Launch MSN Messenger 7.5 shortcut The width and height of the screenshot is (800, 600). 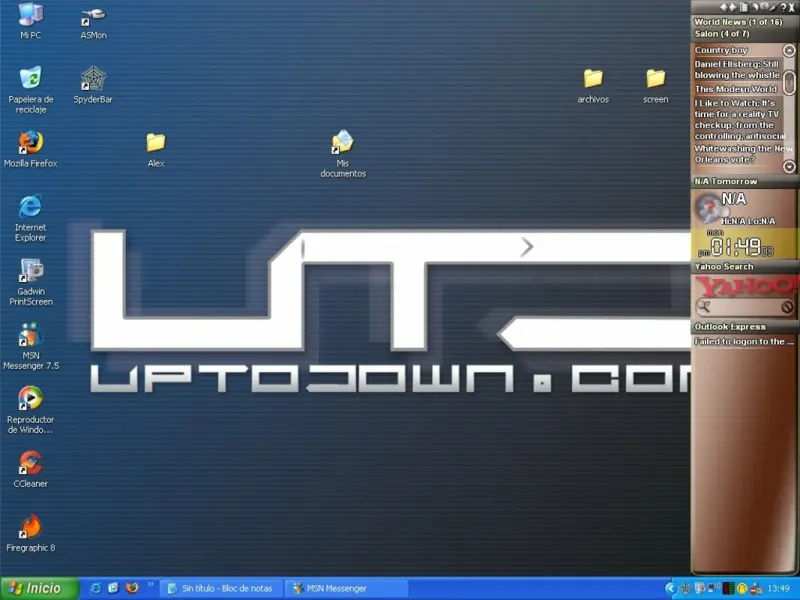tap(31, 346)
